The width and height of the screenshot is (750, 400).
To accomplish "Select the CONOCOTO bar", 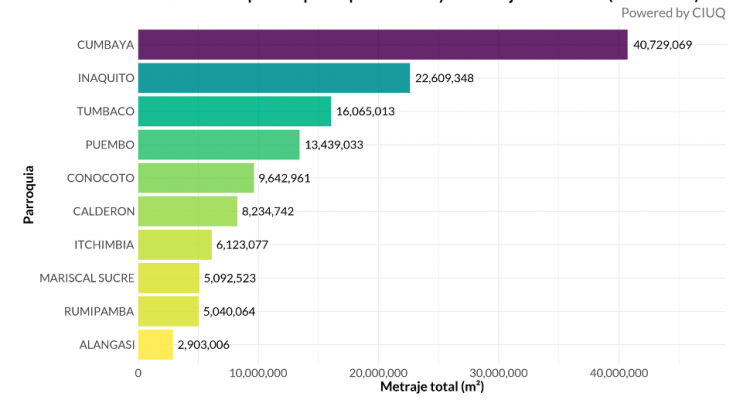I will 196,178.
